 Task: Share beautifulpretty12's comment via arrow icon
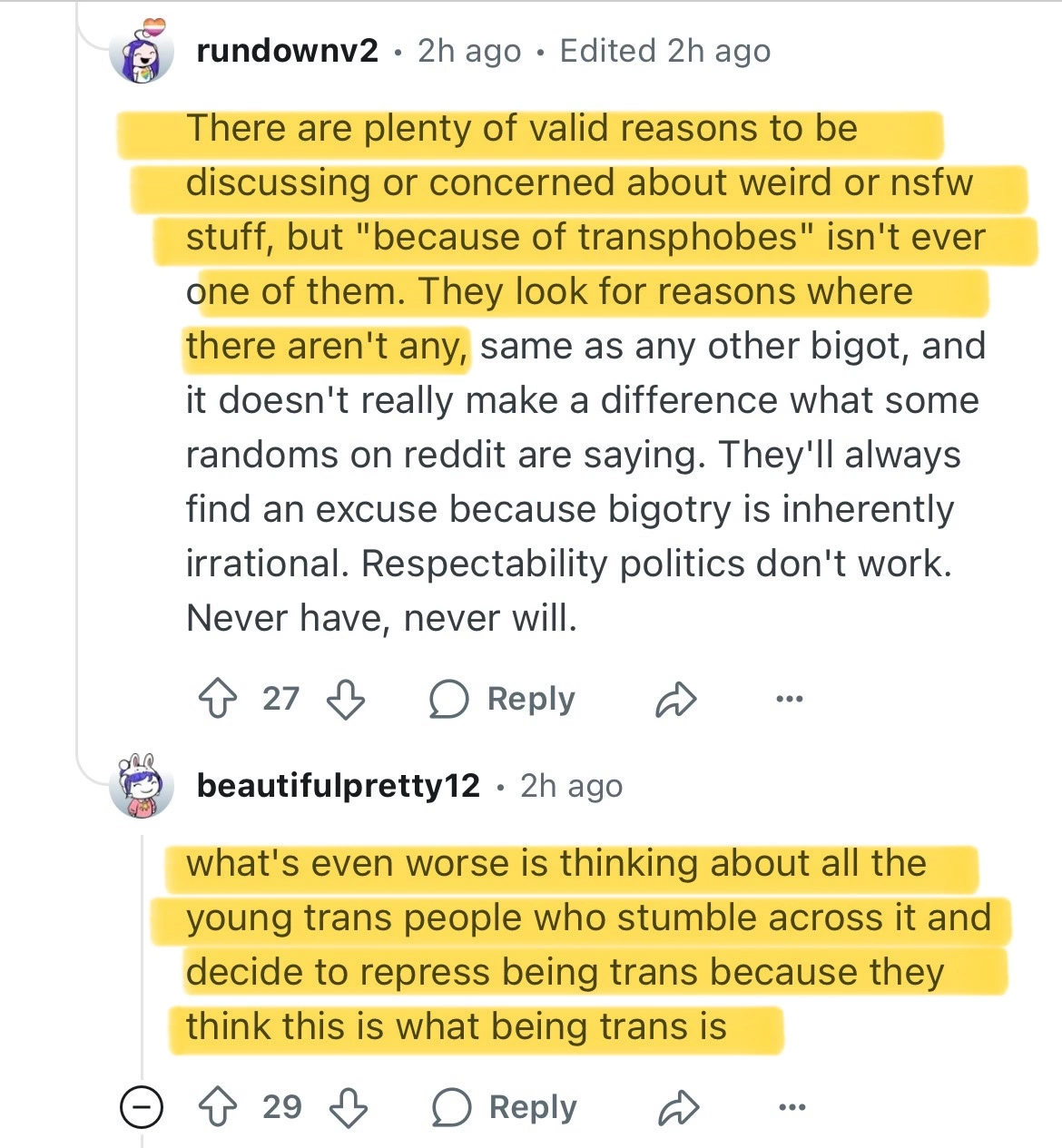click(677, 1108)
